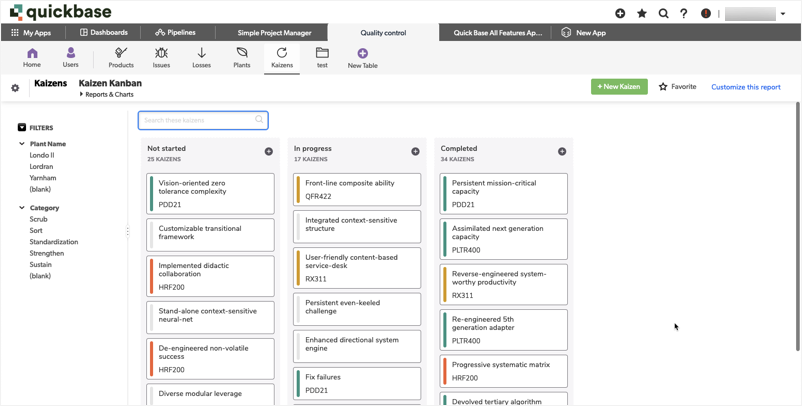Click the Search these kaizens field
Image resolution: width=802 pixels, height=406 pixels.
(203, 120)
